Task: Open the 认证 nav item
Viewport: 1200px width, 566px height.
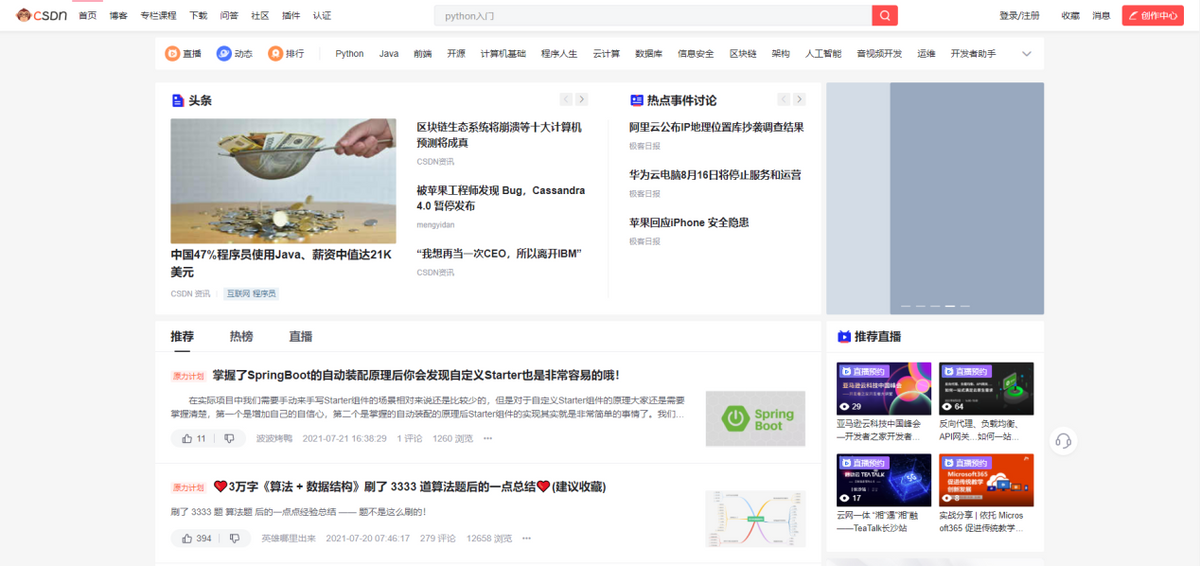Action: [x=322, y=16]
